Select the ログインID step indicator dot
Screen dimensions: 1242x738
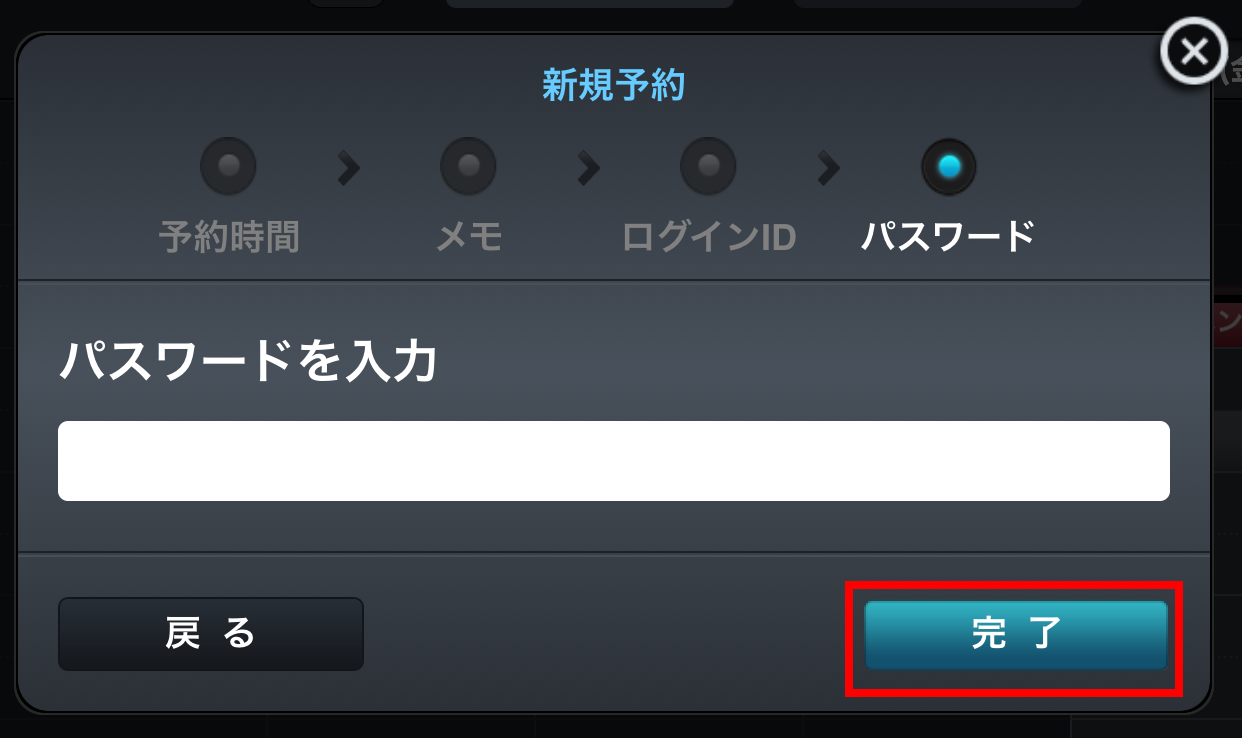[x=708, y=166]
